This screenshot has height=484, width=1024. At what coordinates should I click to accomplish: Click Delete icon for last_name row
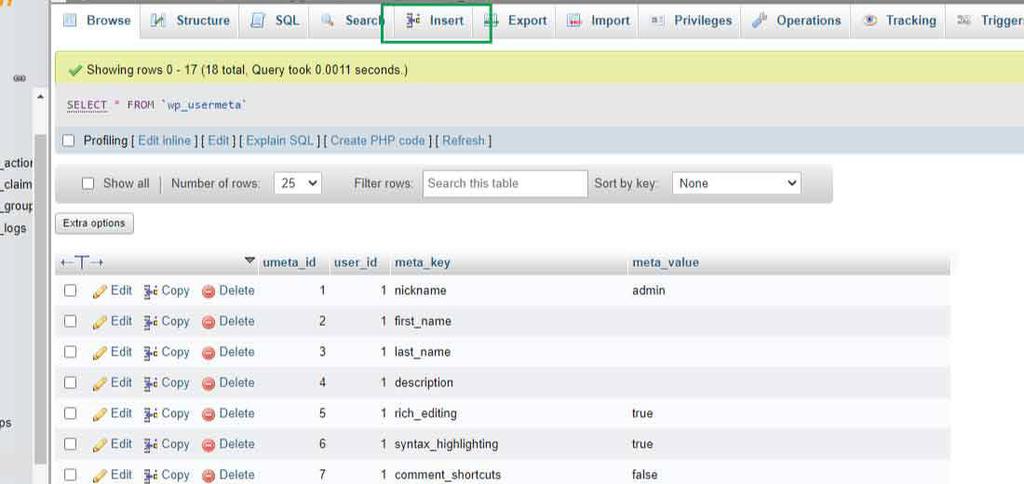[208, 353]
